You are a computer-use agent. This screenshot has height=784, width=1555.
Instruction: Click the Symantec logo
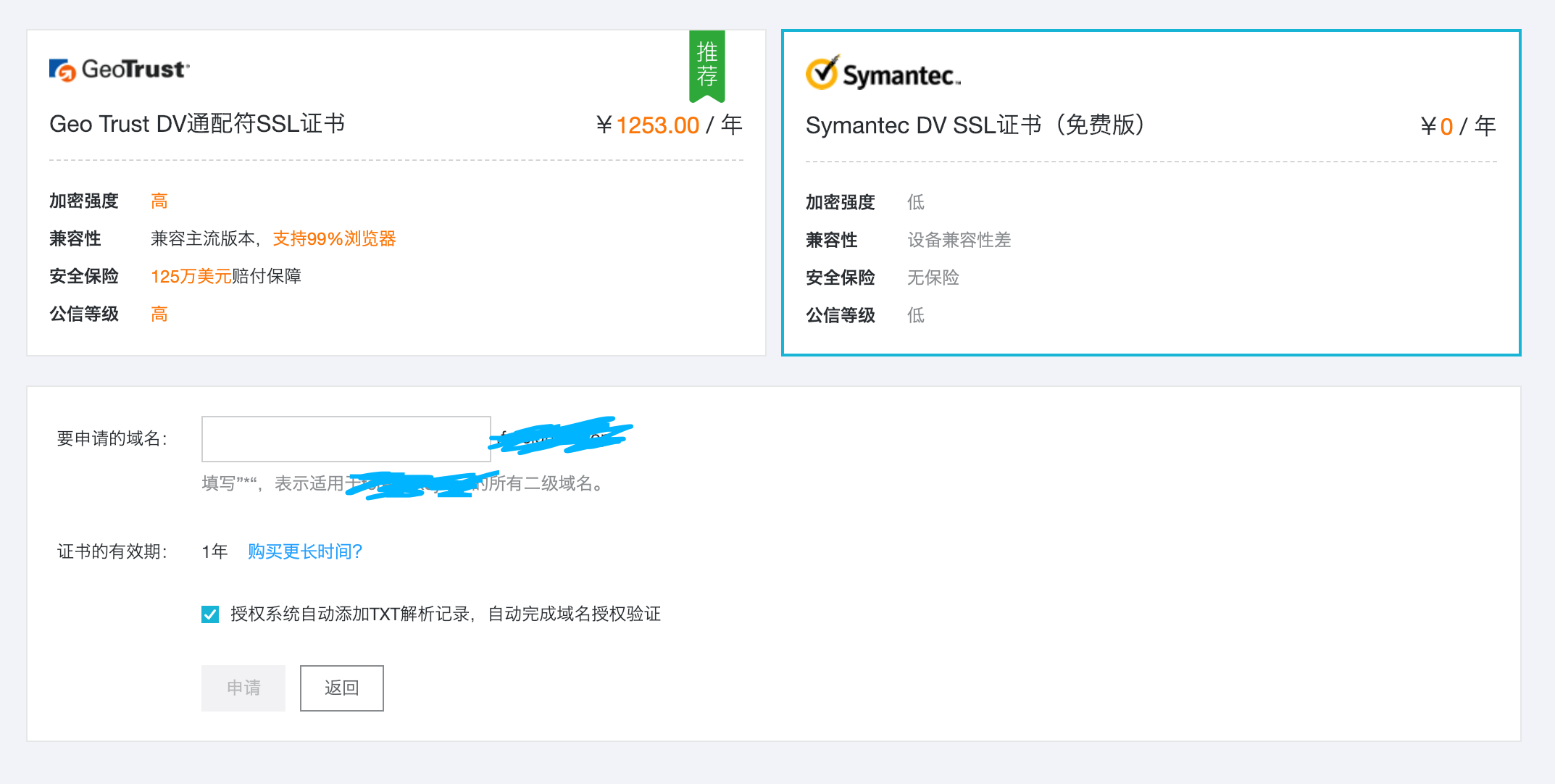(x=883, y=73)
